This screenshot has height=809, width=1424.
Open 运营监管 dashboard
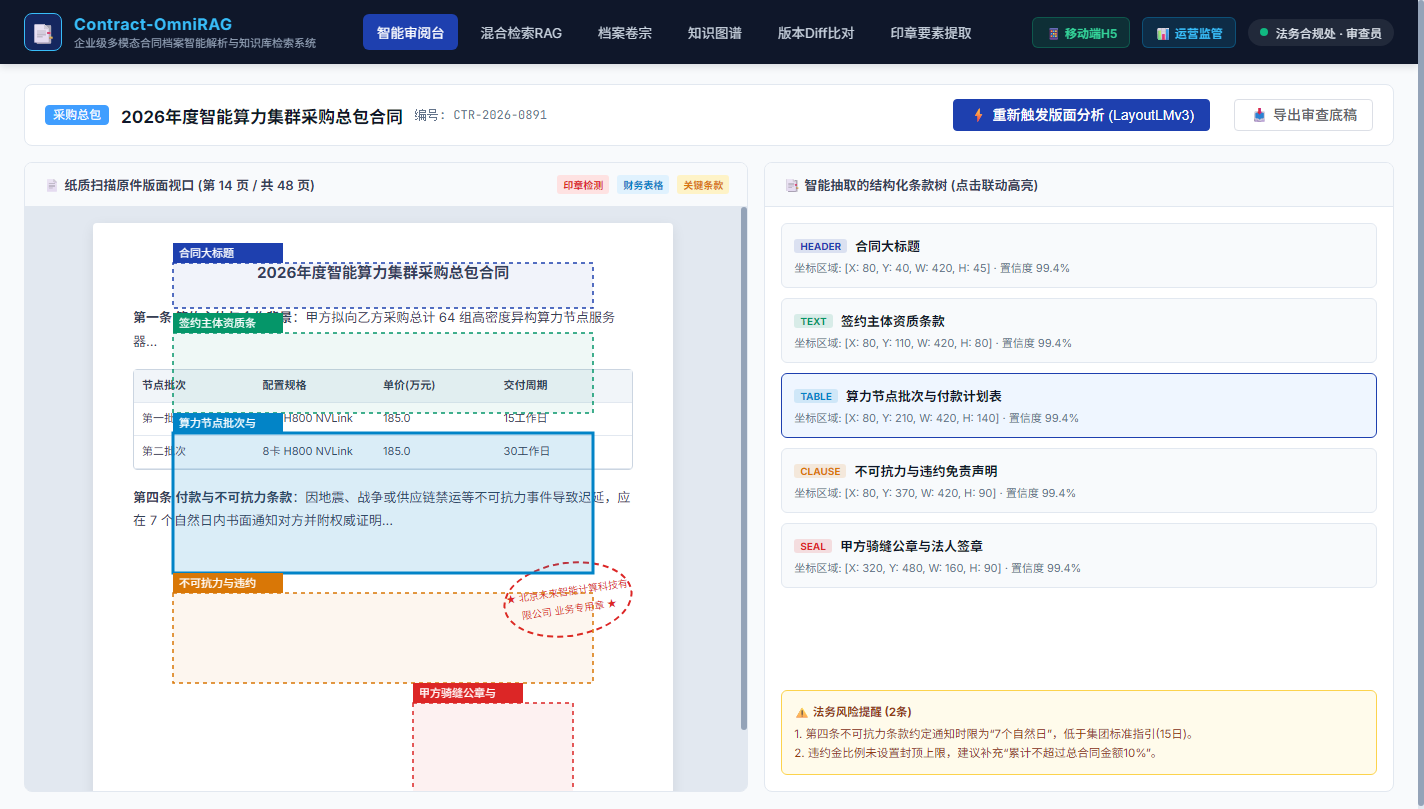point(1189,33)
